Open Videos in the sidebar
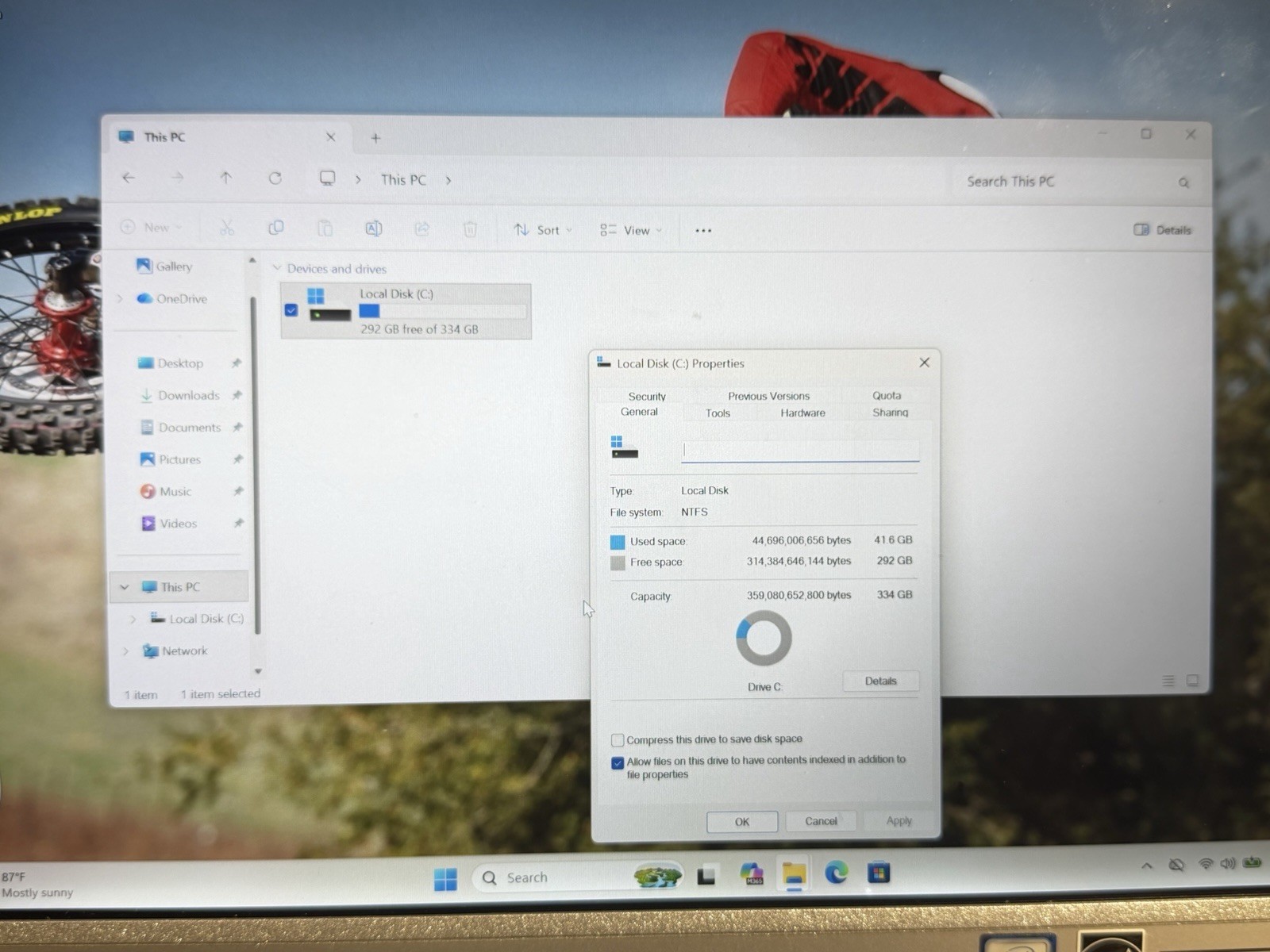The image size is (1270, 952). (178, 524)
